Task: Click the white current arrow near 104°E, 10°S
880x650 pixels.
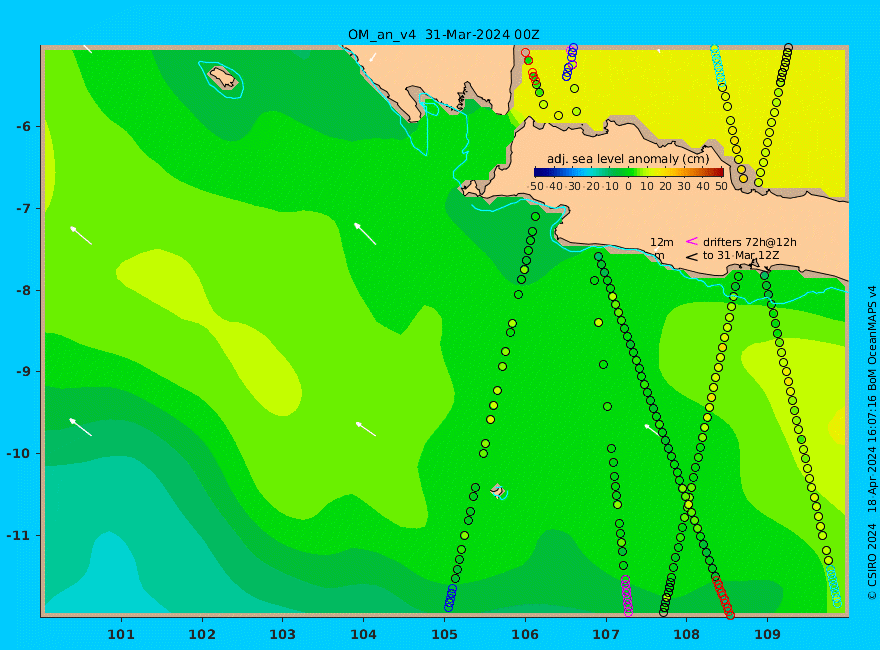Action: (366, 429)
